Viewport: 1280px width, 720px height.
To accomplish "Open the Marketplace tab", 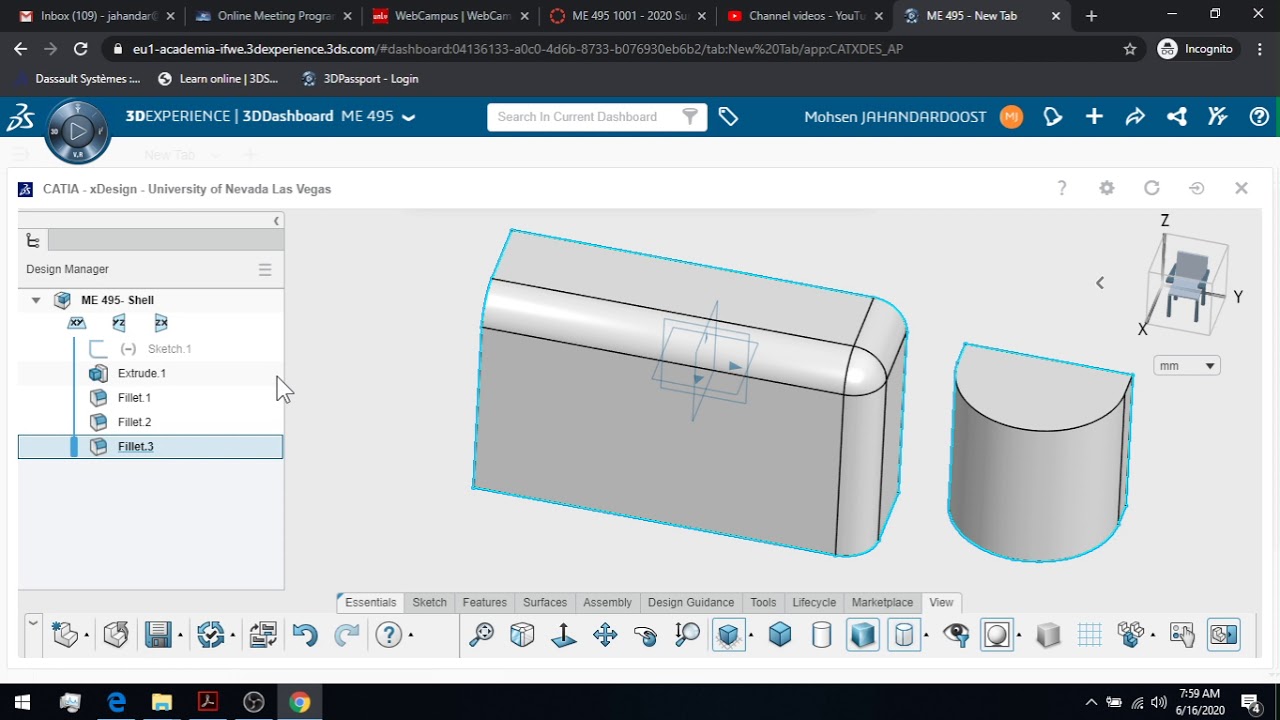I will click(882, 602).
